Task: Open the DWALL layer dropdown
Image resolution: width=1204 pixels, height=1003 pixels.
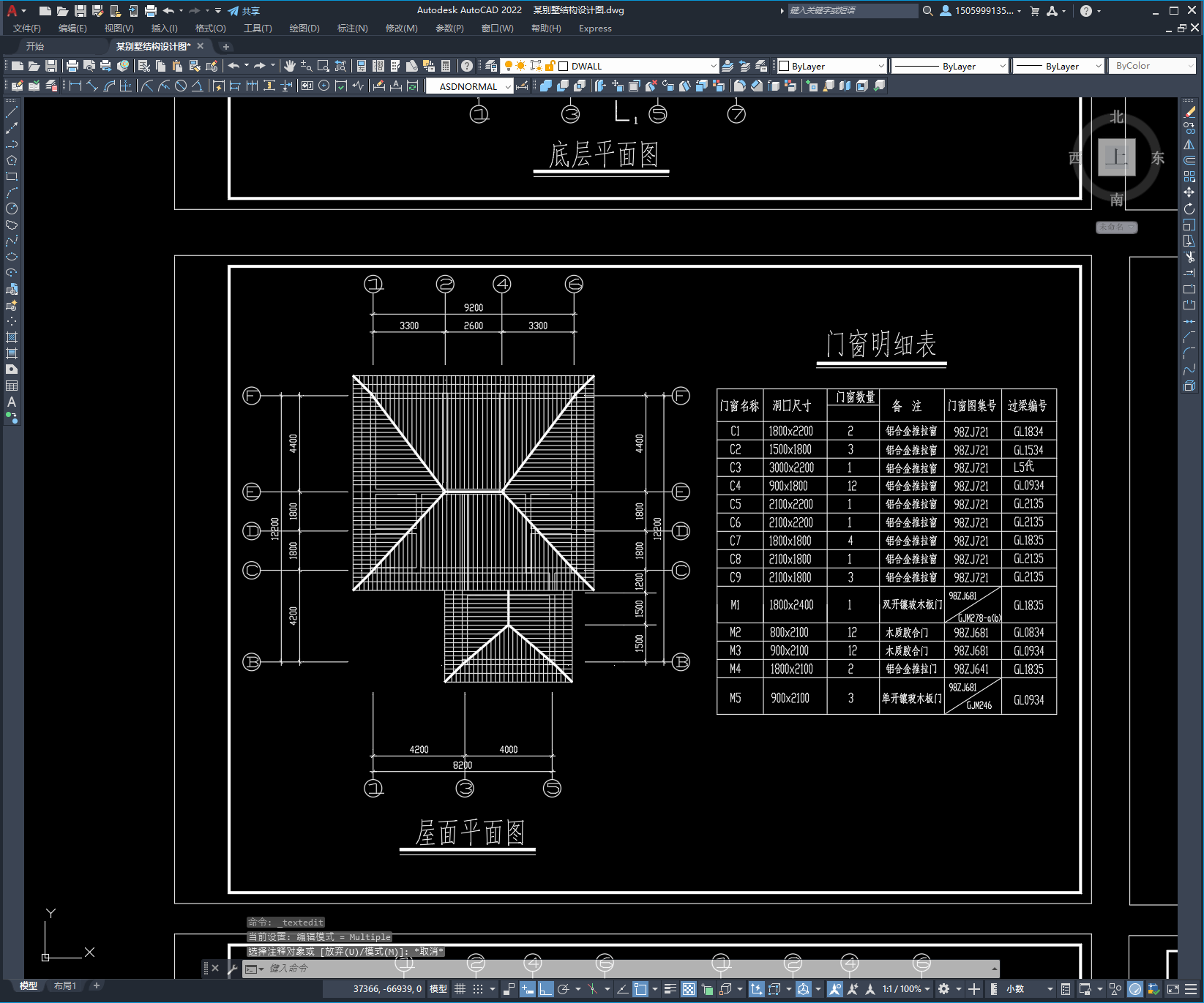Action: pos(714,66)
